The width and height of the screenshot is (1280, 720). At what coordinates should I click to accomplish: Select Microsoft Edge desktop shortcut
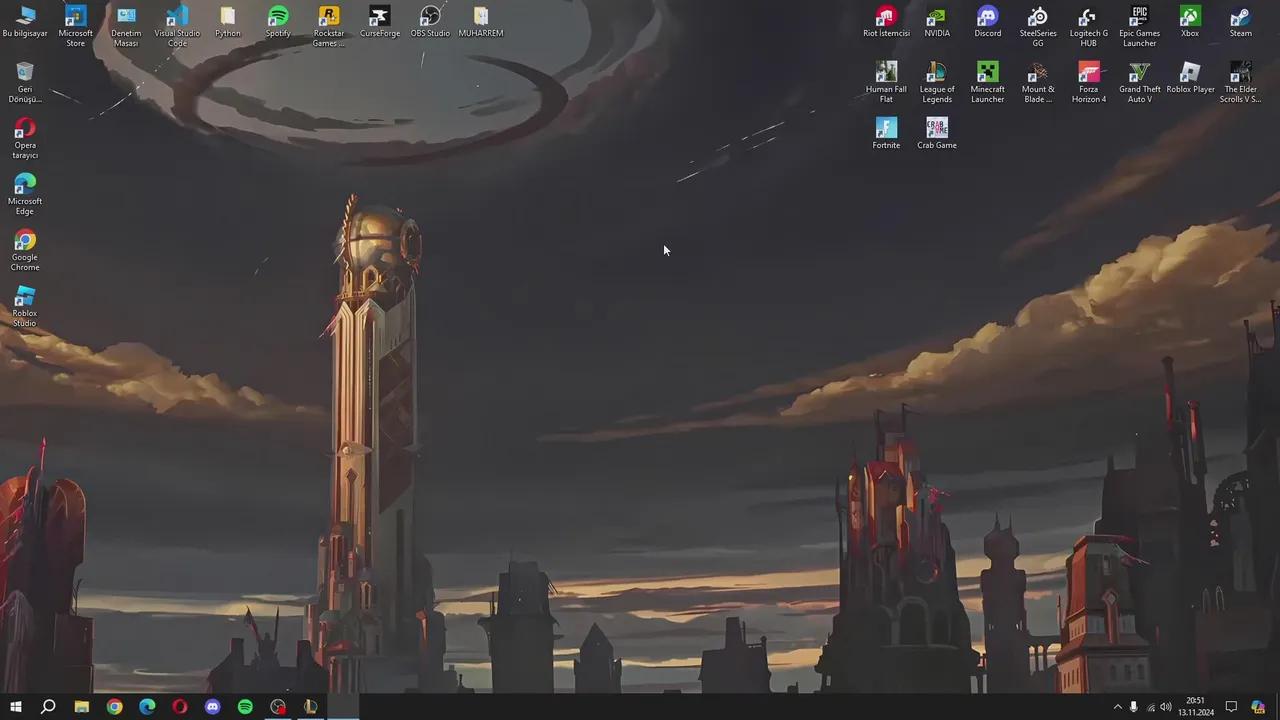25,195
